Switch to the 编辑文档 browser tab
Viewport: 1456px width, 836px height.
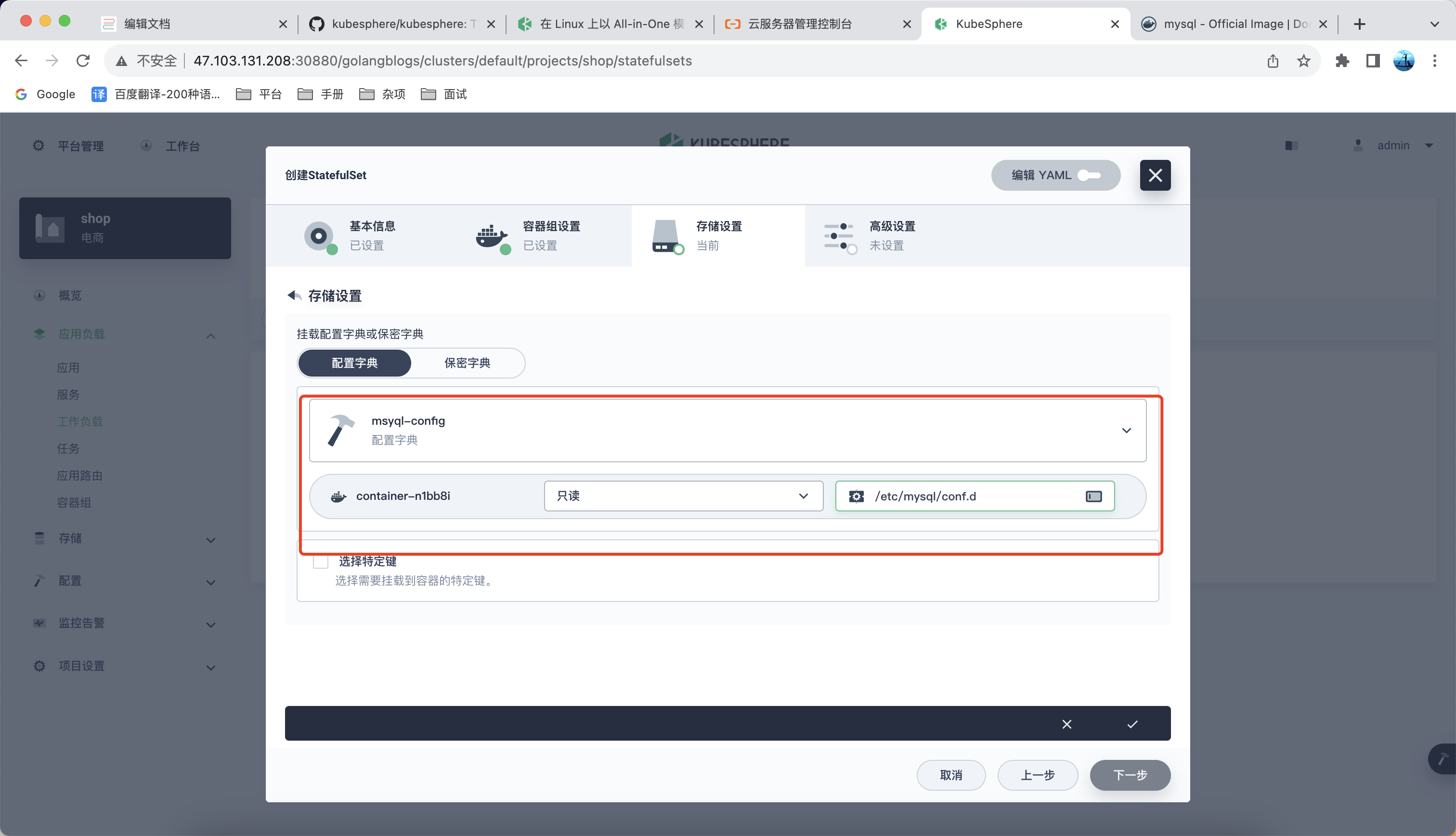tap(194, 24)
